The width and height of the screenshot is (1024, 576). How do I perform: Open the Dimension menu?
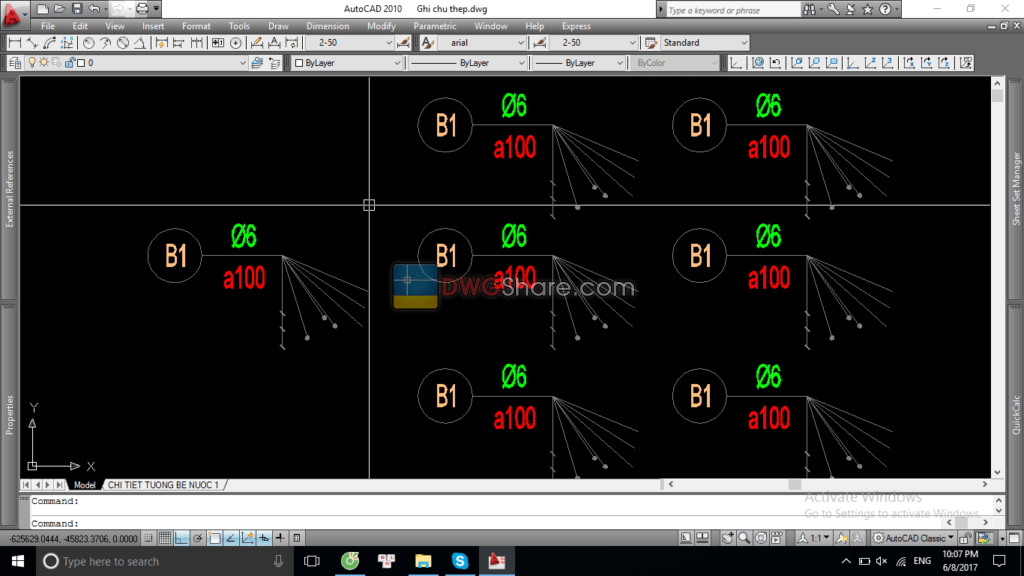pyautogui.click(x=328, y=26)
